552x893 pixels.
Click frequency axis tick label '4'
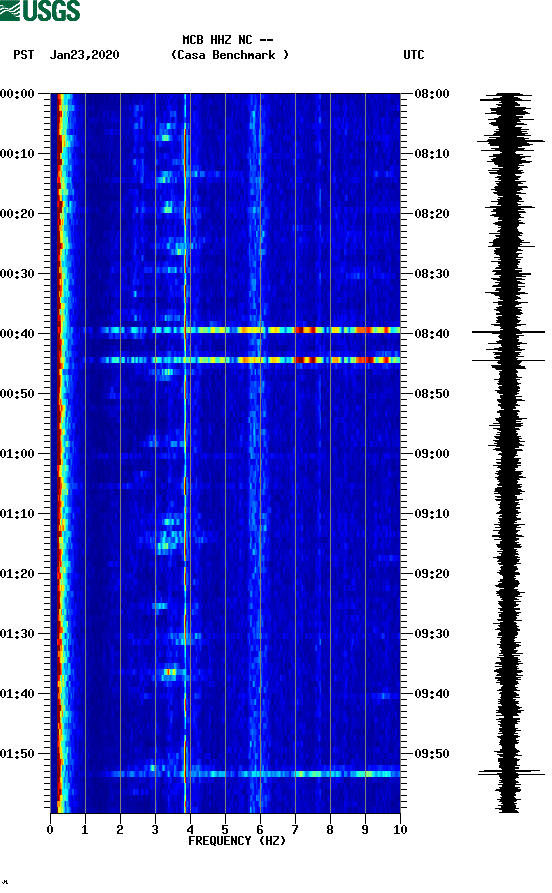pyautogui.click(x=190, y=830)
